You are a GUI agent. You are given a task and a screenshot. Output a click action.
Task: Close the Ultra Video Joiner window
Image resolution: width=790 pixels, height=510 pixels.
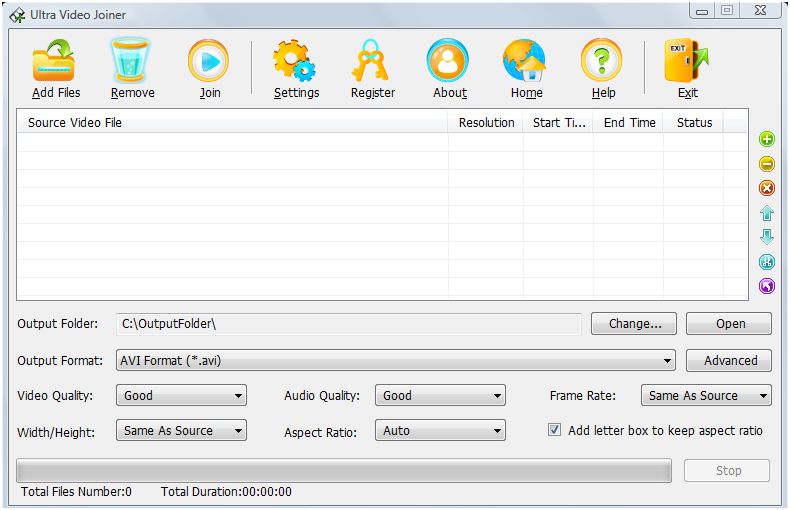click(760, 11)
